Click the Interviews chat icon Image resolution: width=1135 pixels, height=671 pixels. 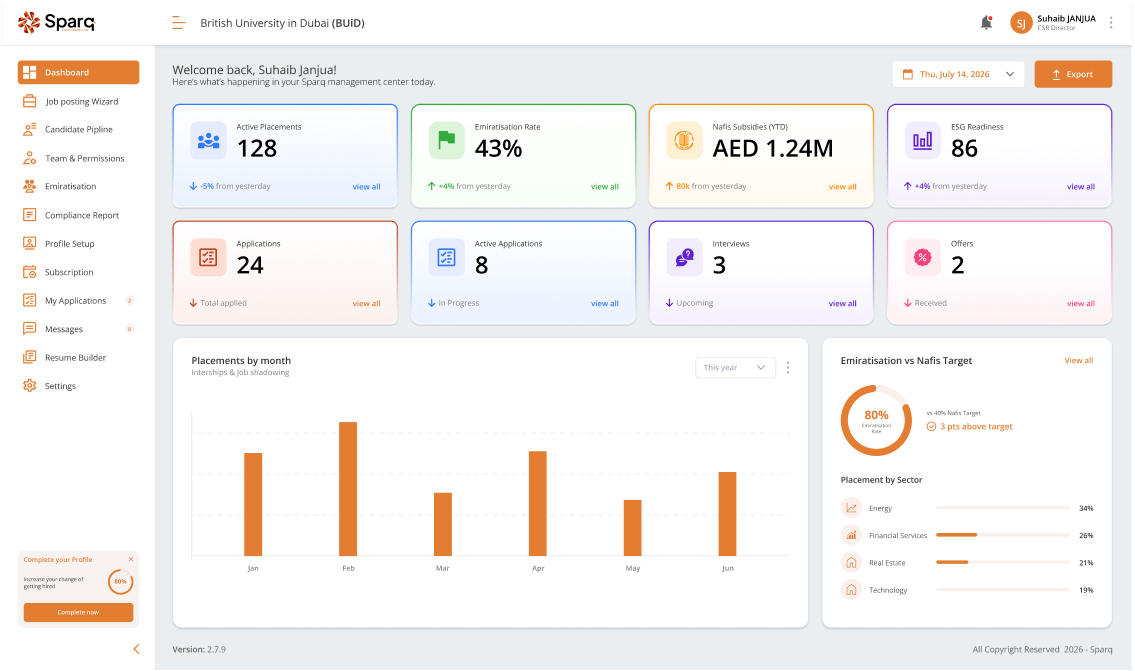coord(684,258)
